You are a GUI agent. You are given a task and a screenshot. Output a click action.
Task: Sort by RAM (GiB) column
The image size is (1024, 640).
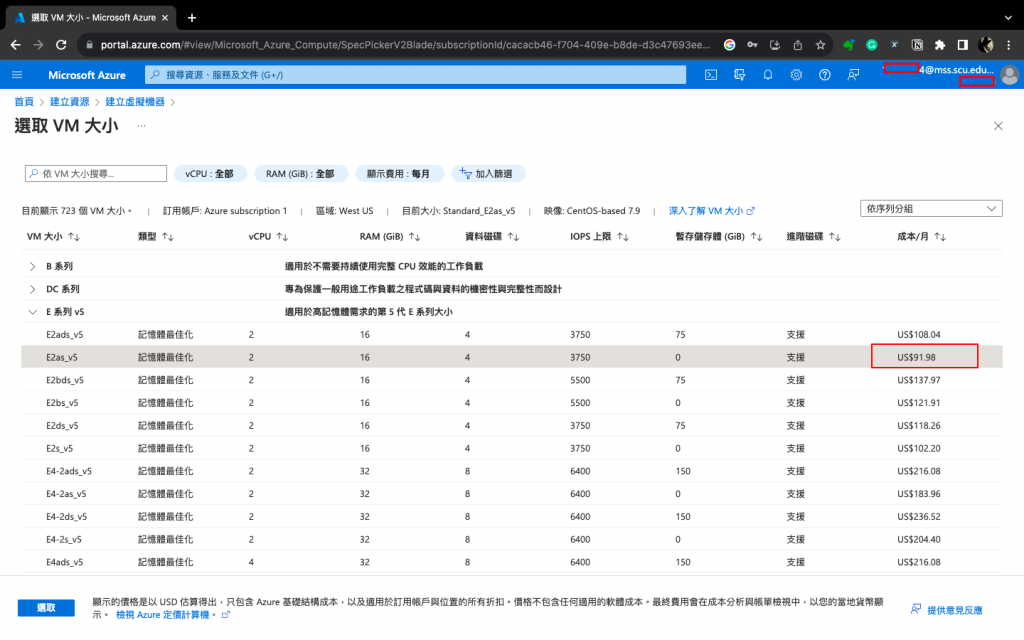tap(390, 236)
